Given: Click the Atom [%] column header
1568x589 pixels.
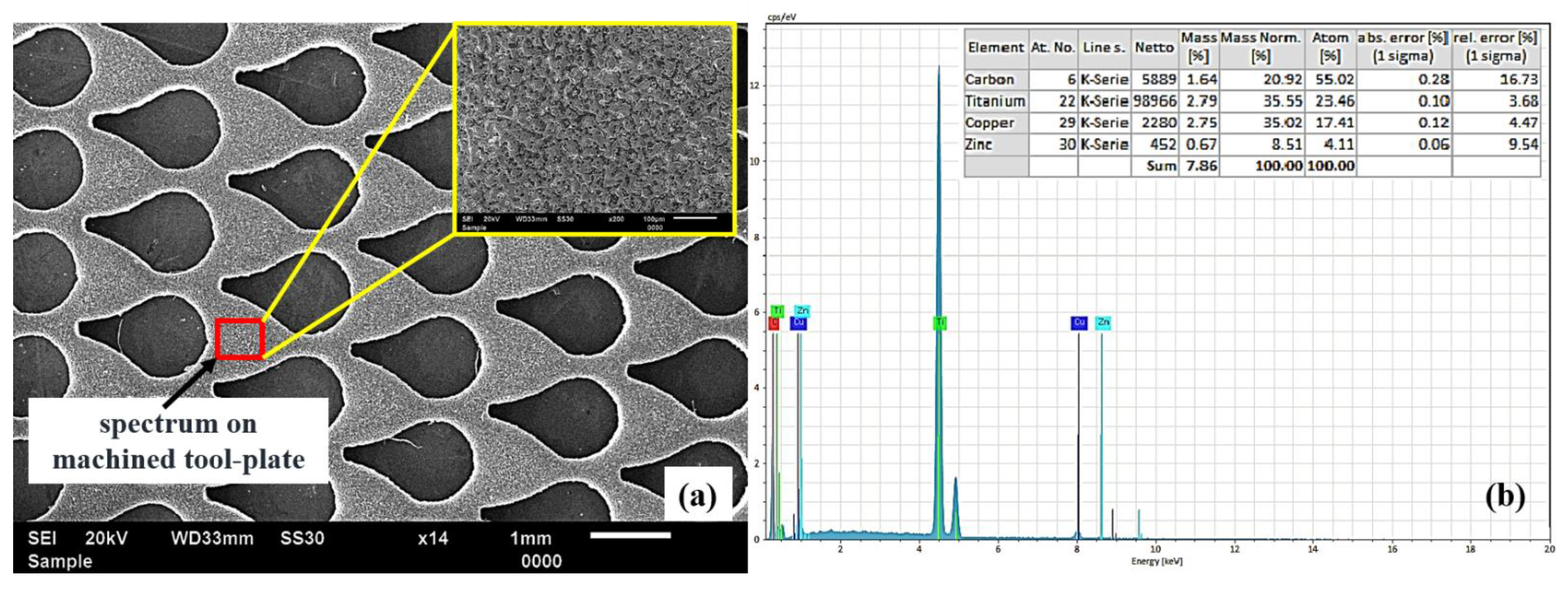Looking at the screenshot, I should (x=1330, y=48).
